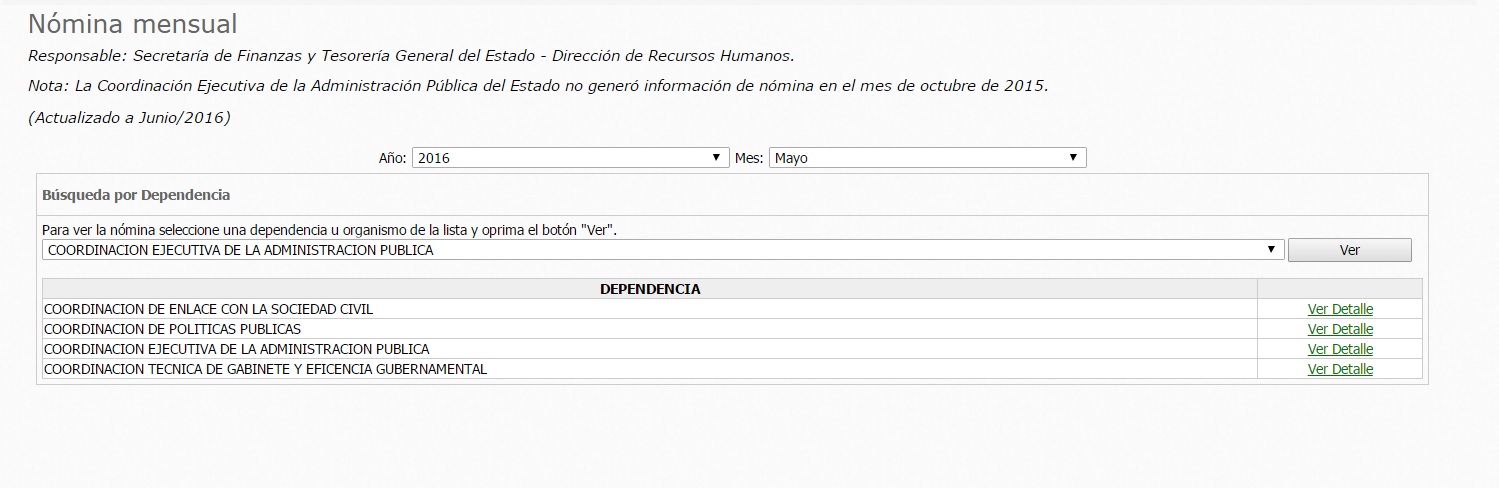Click the DEPENDENCIA column header
The width and height of the screenshot is (1499, 488).
[x=650, y=289]
